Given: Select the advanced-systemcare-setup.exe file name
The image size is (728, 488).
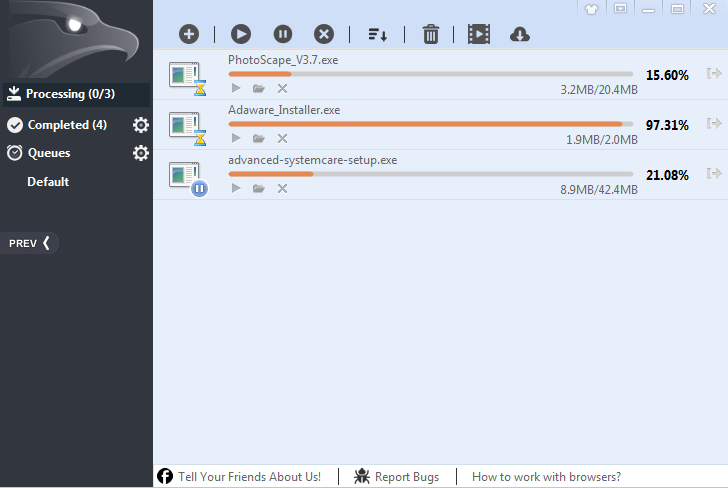Looking at the screenshot, I should (312, 160).
